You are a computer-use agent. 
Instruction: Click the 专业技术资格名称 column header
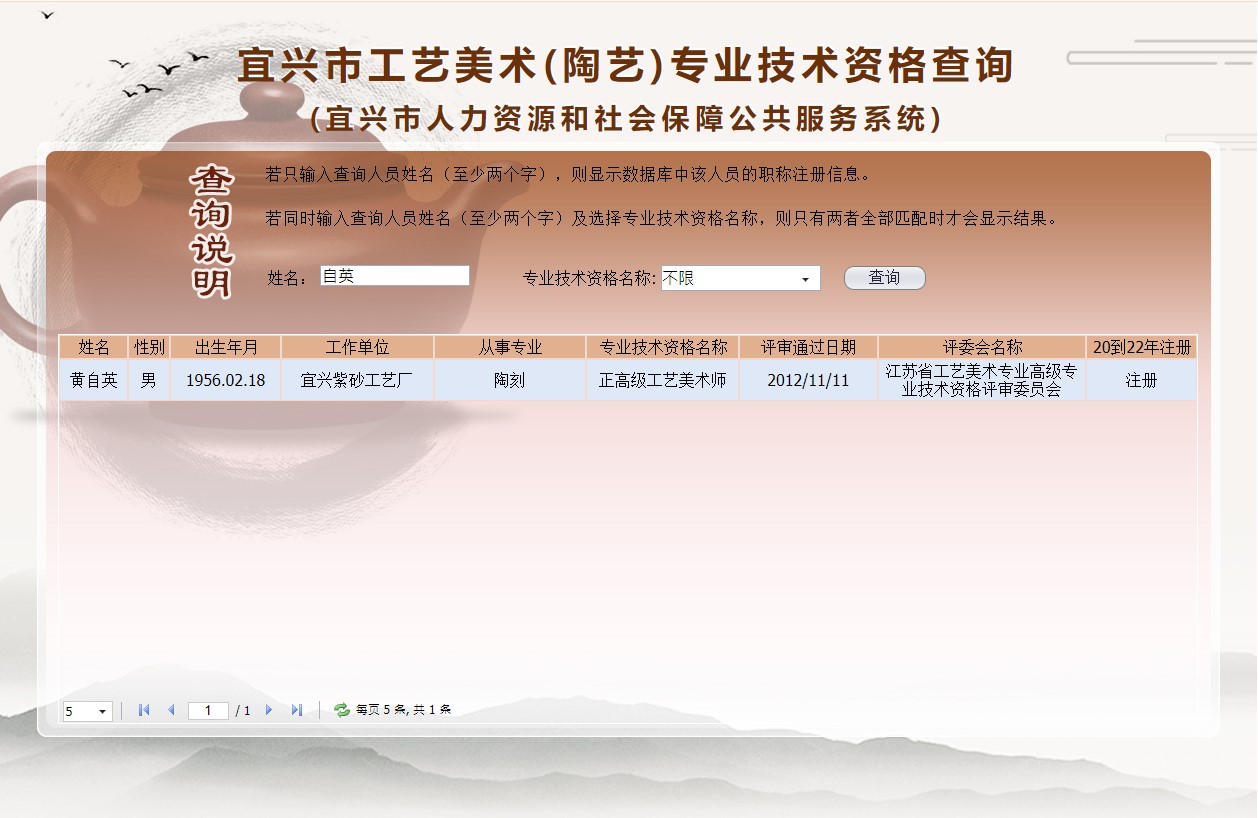click(662, 346)
